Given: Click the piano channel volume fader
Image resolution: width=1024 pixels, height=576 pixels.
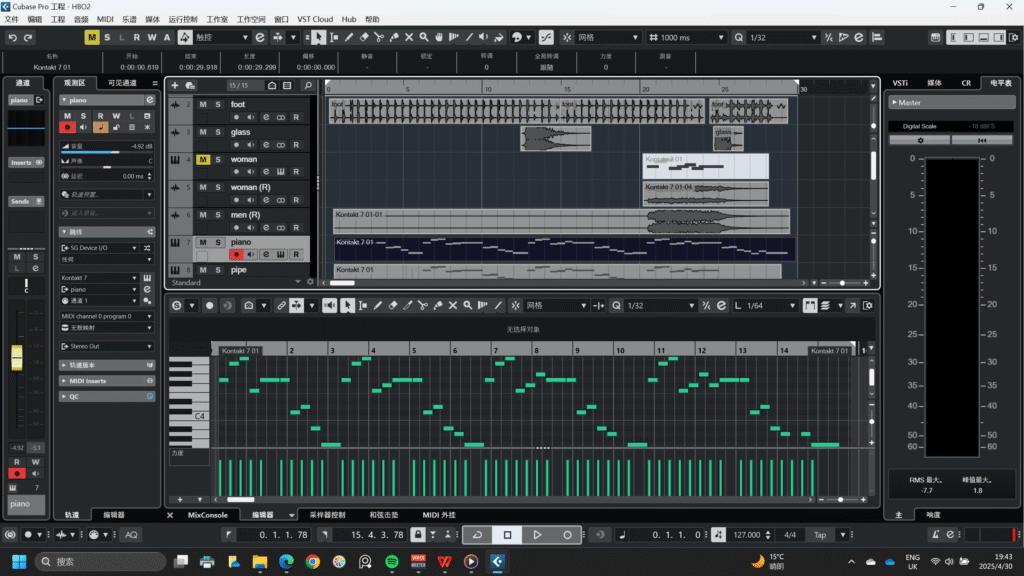Looking at the screenshot, I should [17, 357].
